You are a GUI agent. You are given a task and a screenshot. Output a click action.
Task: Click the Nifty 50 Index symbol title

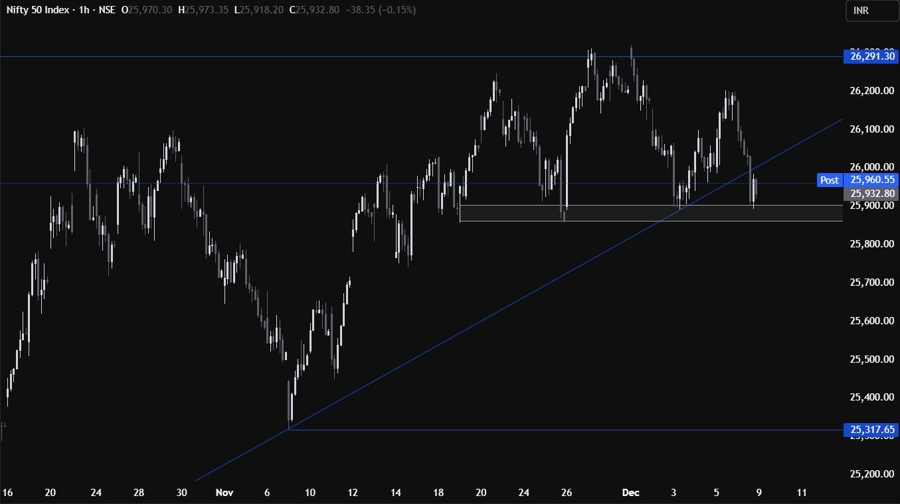pos(43,10)
